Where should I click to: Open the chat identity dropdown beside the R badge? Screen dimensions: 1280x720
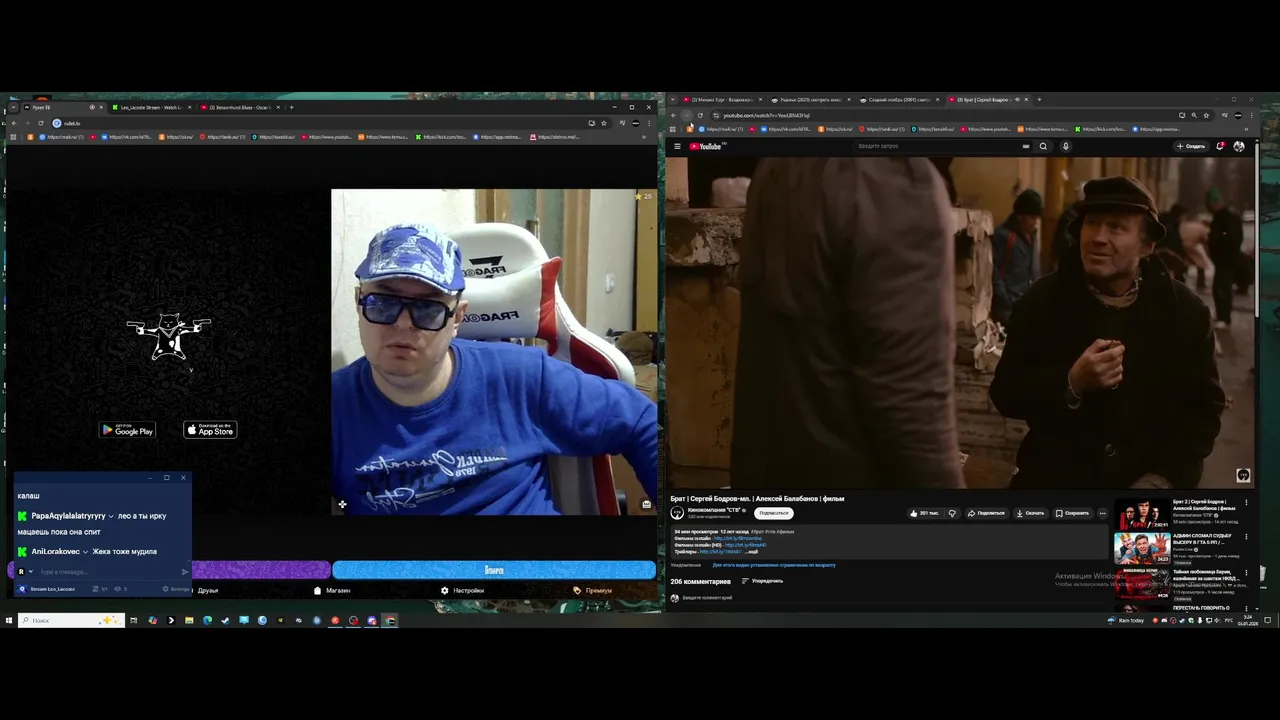31,572
